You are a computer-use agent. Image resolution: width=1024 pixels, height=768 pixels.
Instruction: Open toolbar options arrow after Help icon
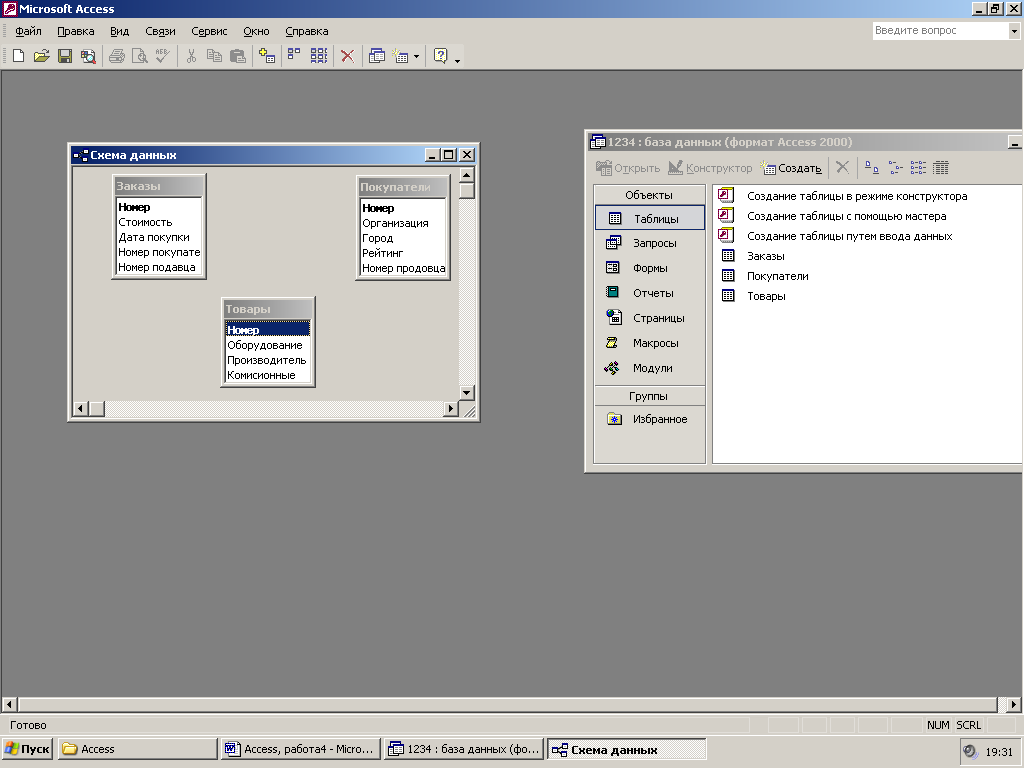click(457, 61)
